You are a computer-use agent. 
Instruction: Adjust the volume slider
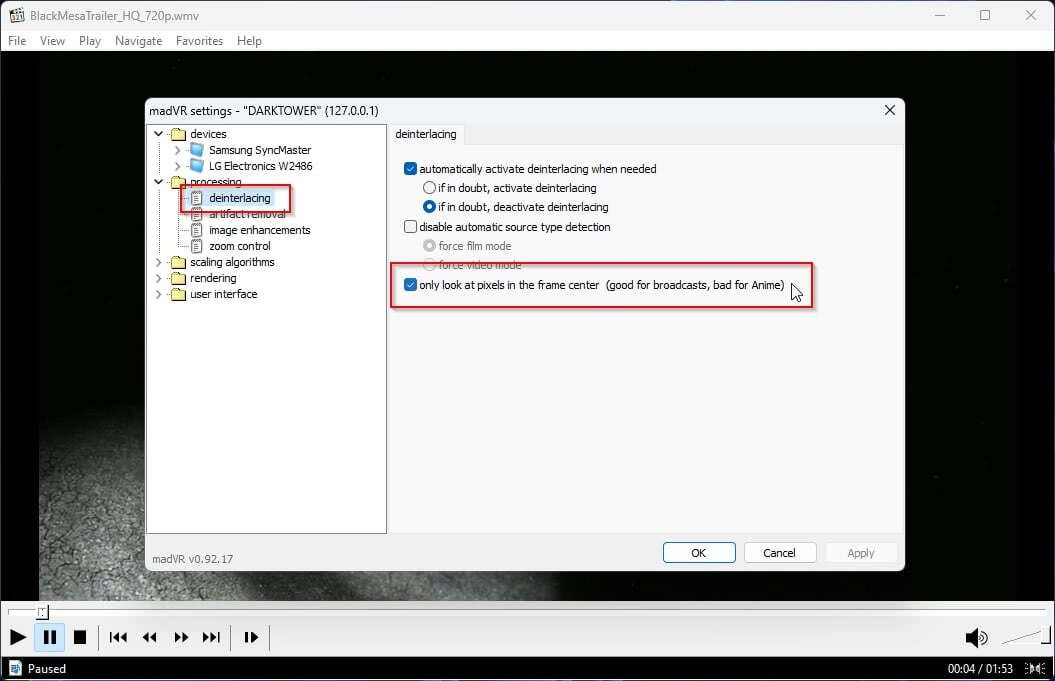pyautogui.click(x=1026, y=636)
